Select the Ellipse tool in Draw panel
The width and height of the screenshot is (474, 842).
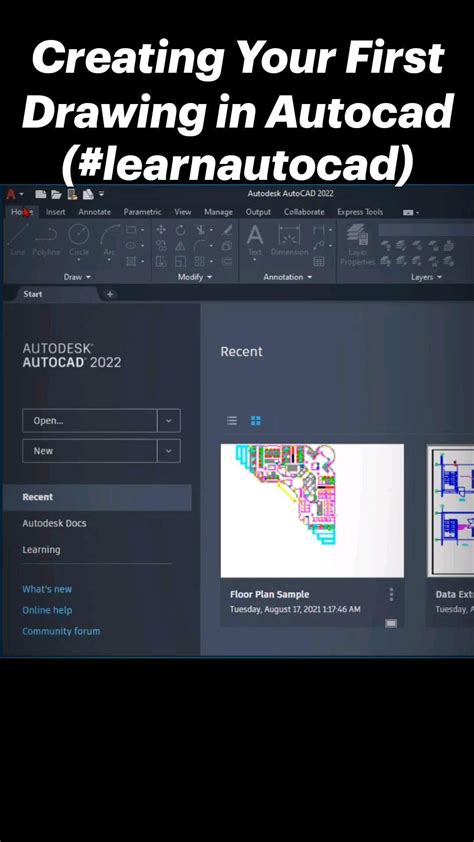point(130,245)
